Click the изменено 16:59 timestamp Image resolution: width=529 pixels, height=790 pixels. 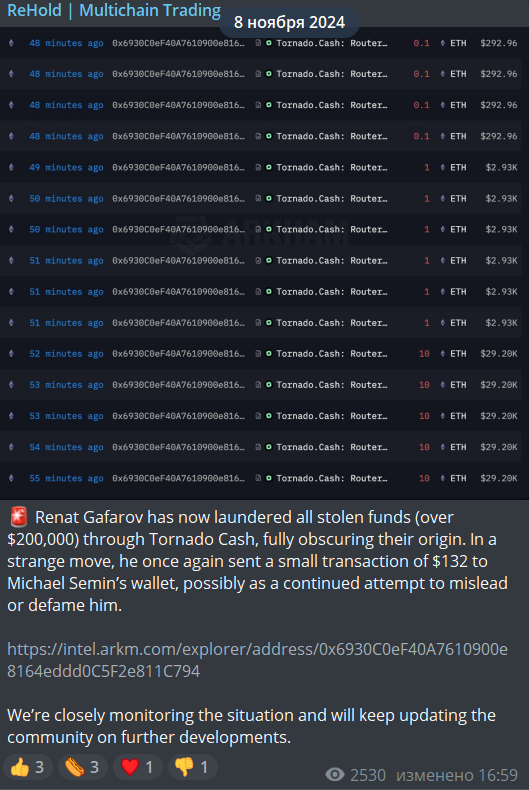click(x=456, y=775)
